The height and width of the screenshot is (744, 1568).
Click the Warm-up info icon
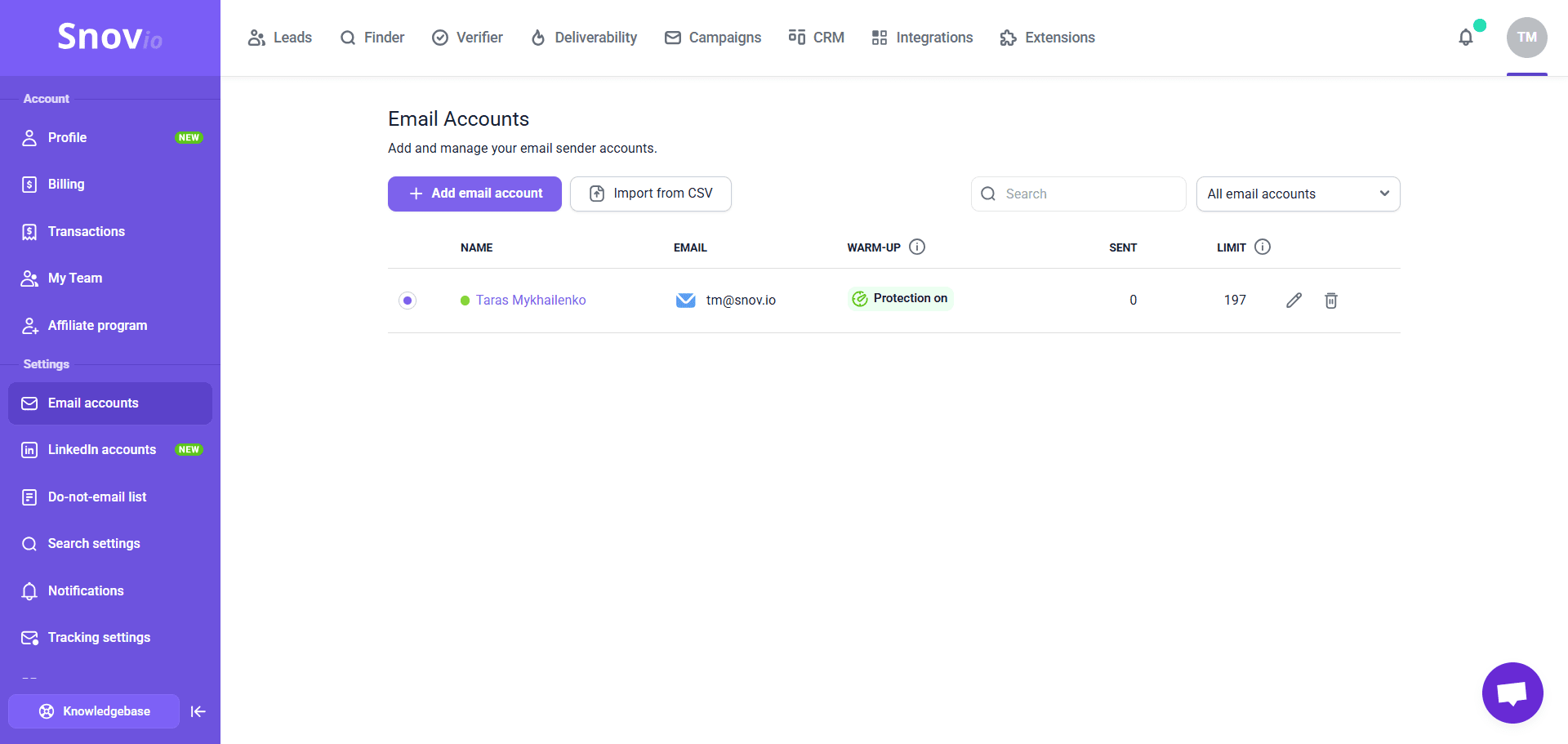pyautogui.click(x=917, y=247)
